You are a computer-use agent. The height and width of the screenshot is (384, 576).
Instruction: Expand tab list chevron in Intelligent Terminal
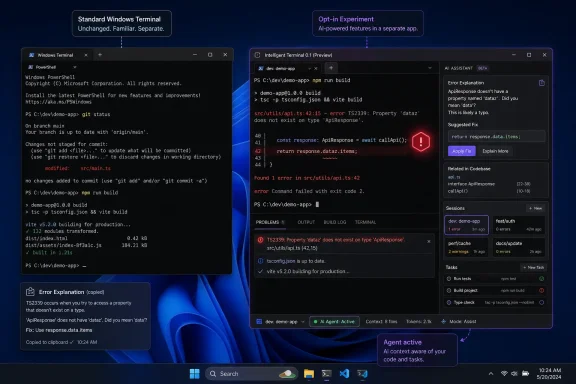[430, 68]
